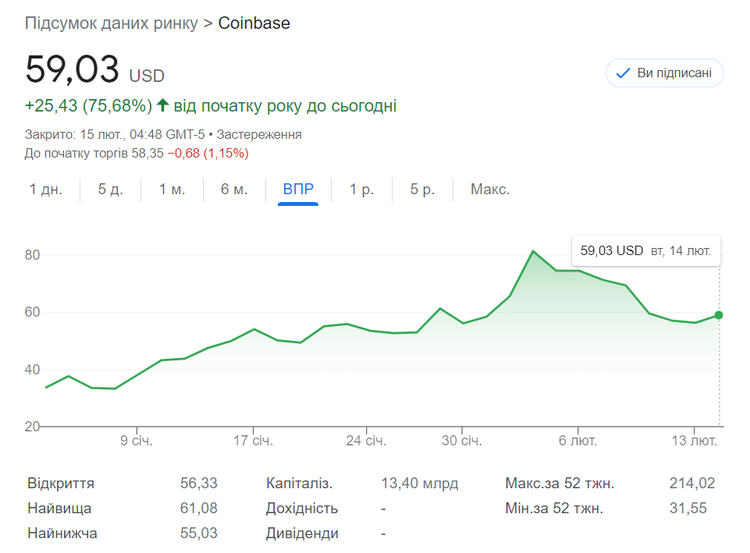Open the '1 р.' one-year tab
The image size is (750, 553).
[362, 189]
